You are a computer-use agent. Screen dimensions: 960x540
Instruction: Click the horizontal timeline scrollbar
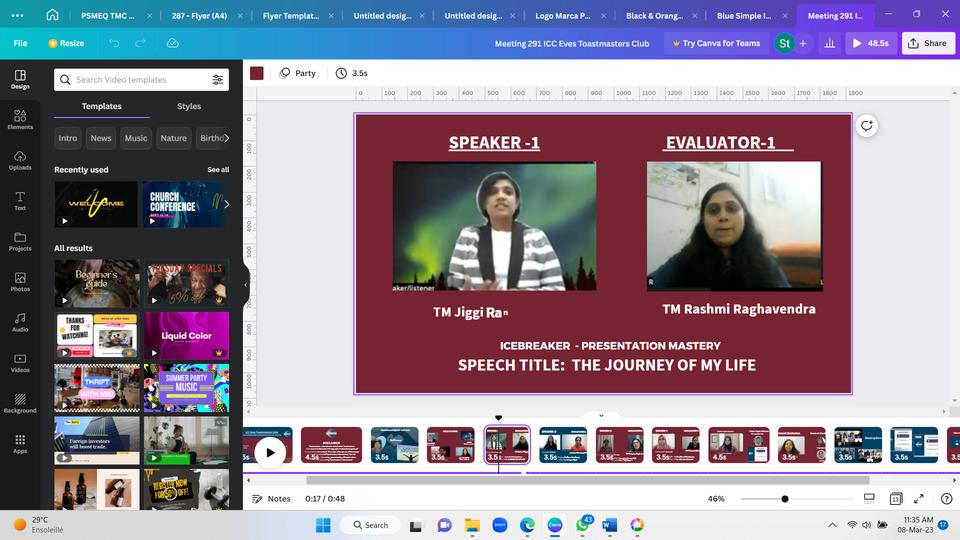click(x=588, y=480)
